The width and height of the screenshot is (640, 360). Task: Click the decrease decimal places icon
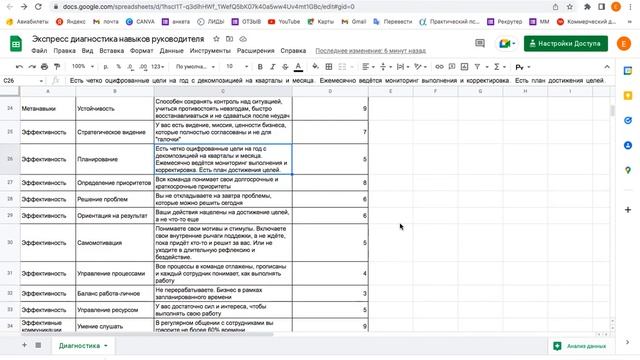click(x=130, y=67)
